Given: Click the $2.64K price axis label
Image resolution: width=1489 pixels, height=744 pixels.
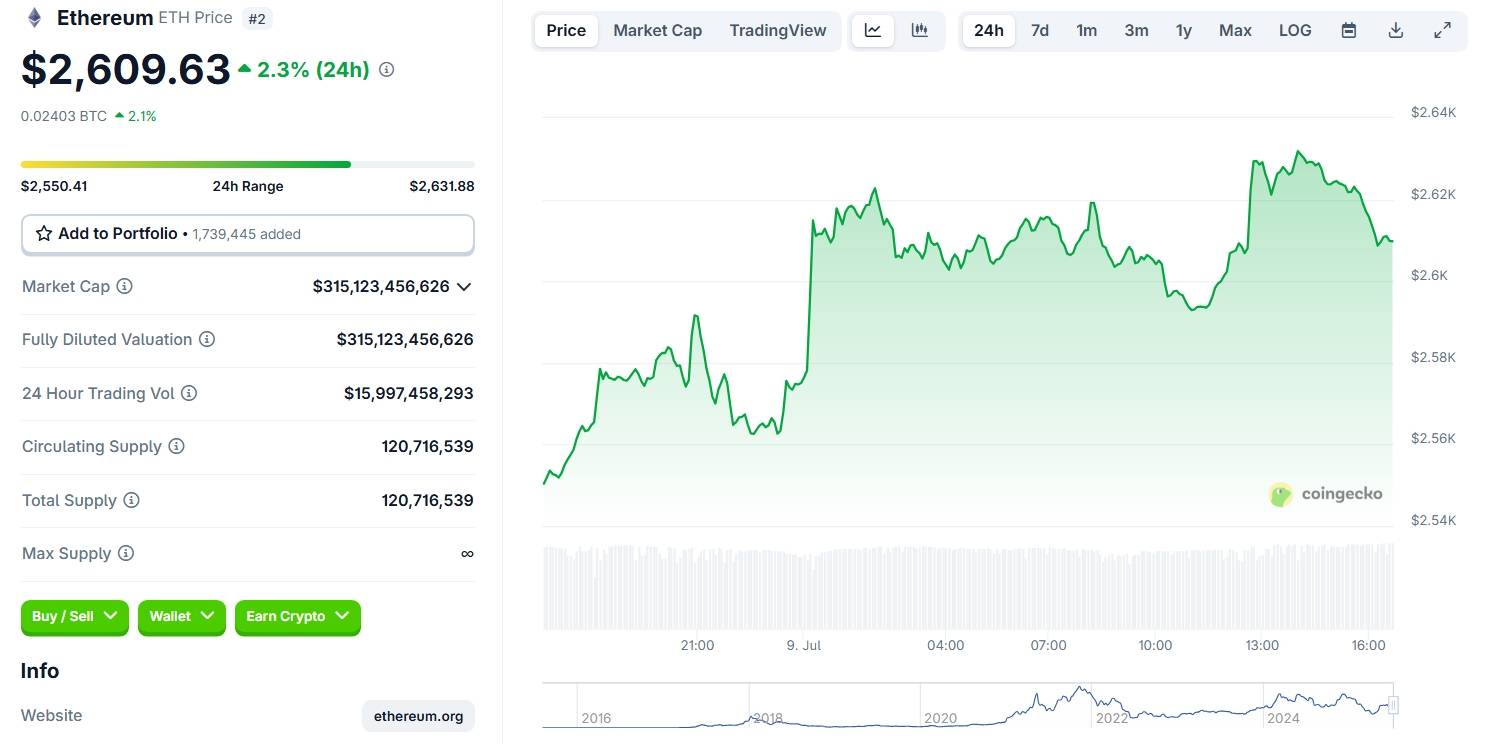Looking at the screenshot, I should [x=1433, y=112].
